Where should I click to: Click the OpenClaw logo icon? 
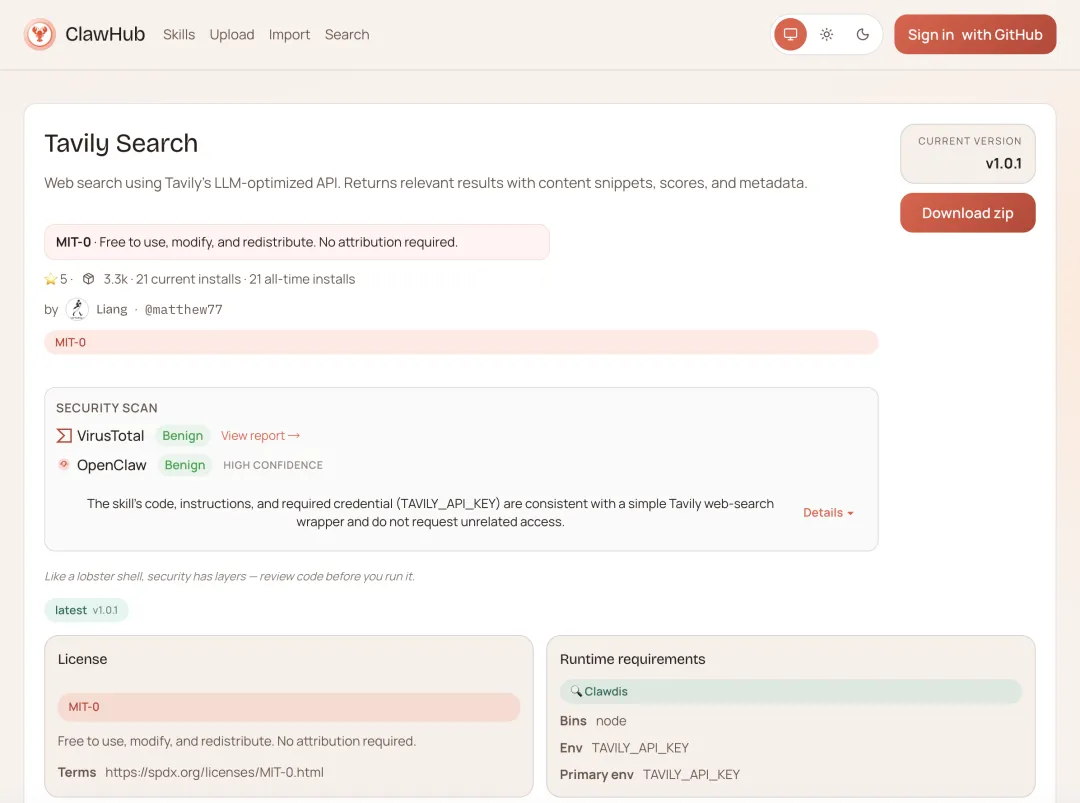click(63, 464)
